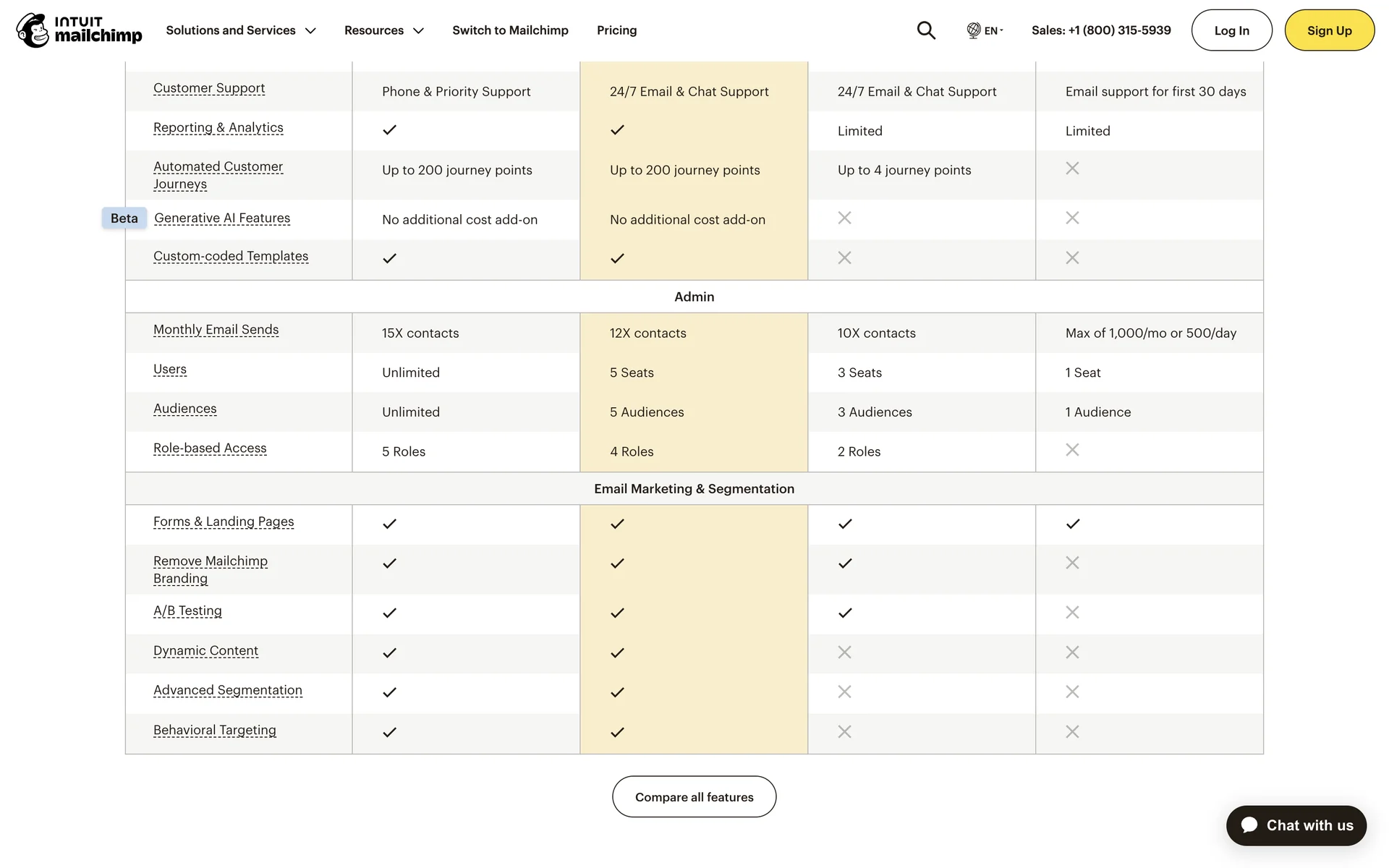Click the Intuit Mailchimp logo
1389x868 pixels.
click(79, 30)
